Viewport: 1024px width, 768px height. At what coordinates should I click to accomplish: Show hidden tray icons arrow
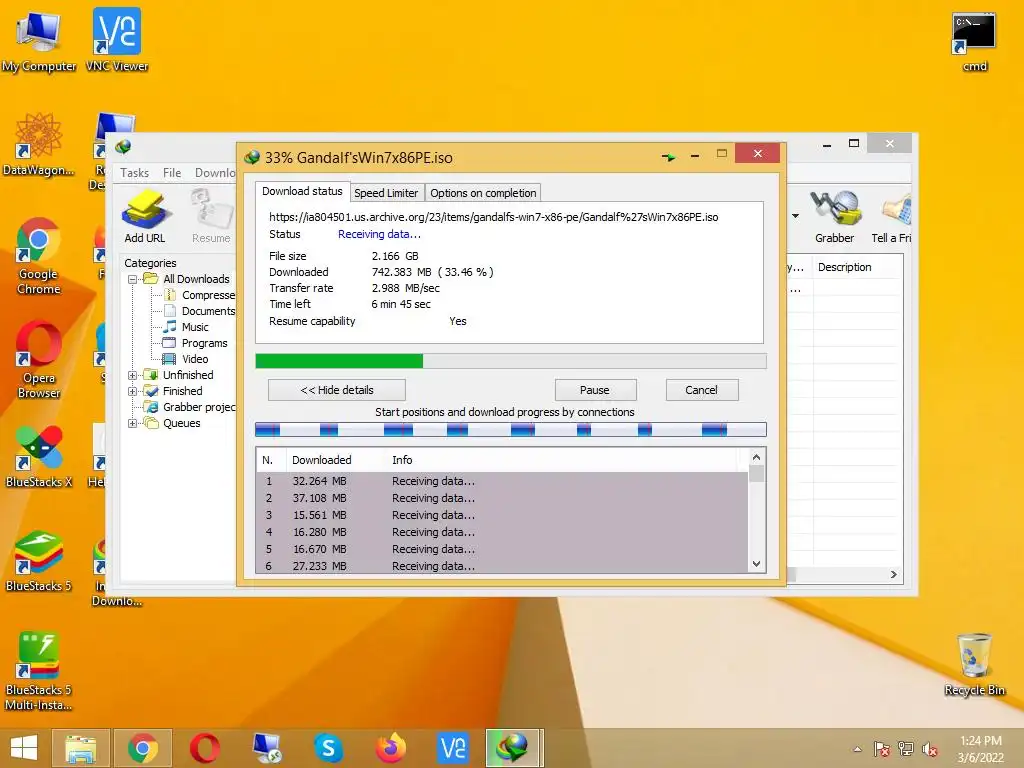click(857, 749)
